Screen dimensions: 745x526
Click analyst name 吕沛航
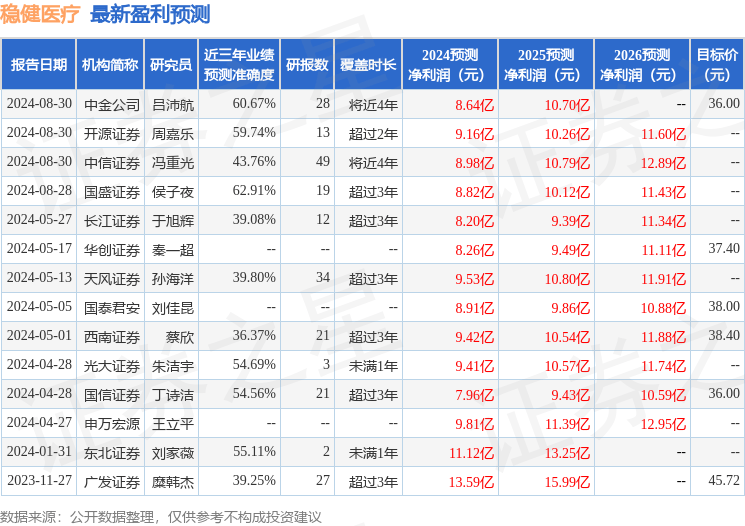[172, 105]
